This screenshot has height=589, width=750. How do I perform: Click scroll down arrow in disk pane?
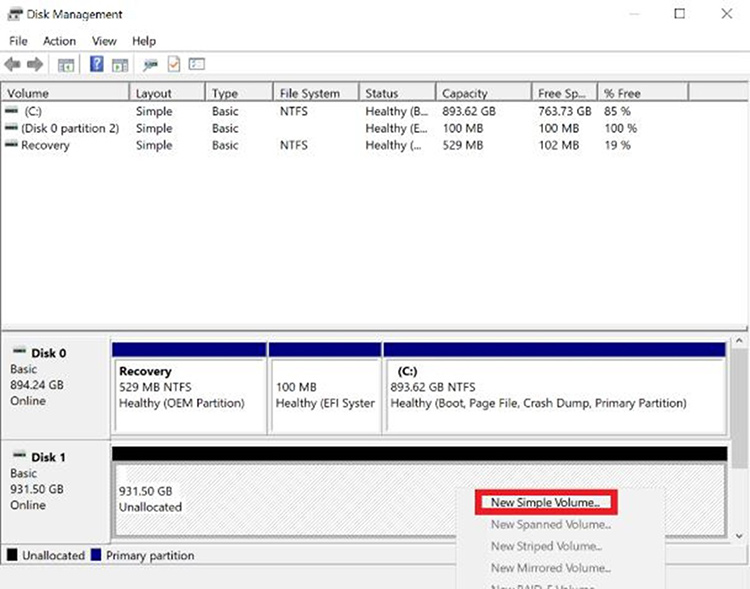coord(739,536)
